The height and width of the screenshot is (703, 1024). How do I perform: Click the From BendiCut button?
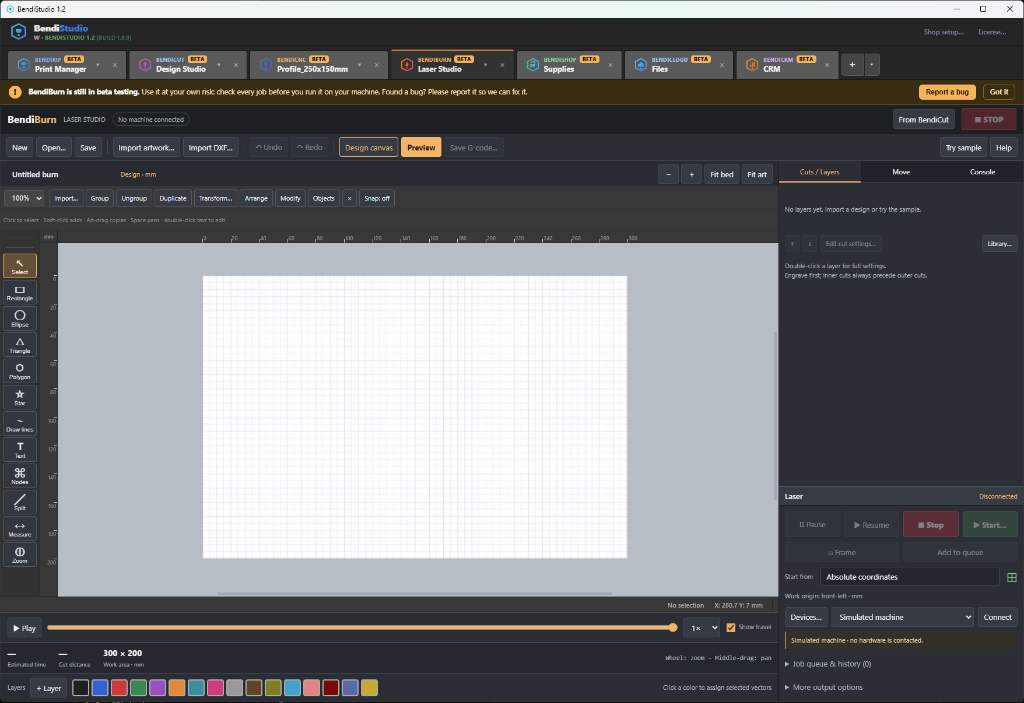pos(923,120)
